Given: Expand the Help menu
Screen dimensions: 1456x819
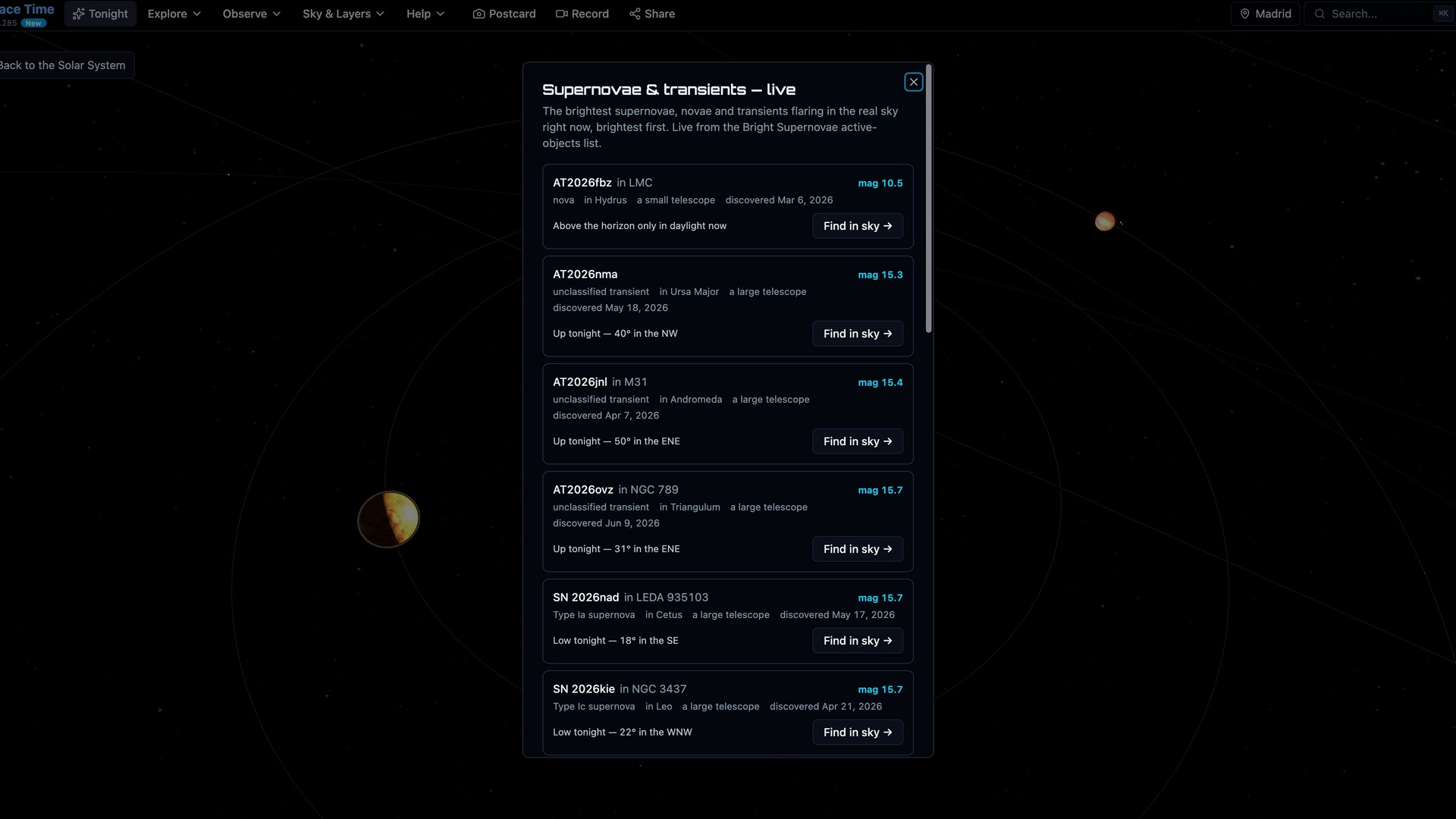Looking at the screenshot, I should pyautogui.click(x=425, y=14).
